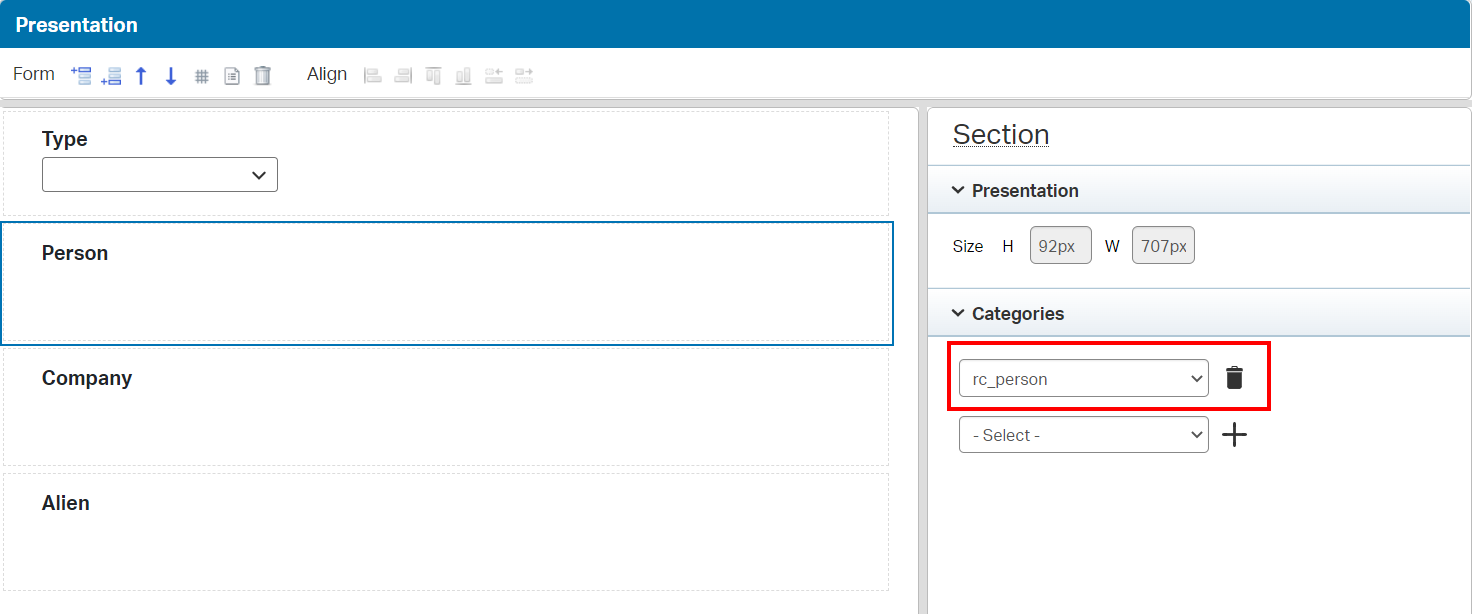This screenshot has height=614, width=1472.
Task: Move the selected section down
Action: pyautogui.click(x=171, y=75)
